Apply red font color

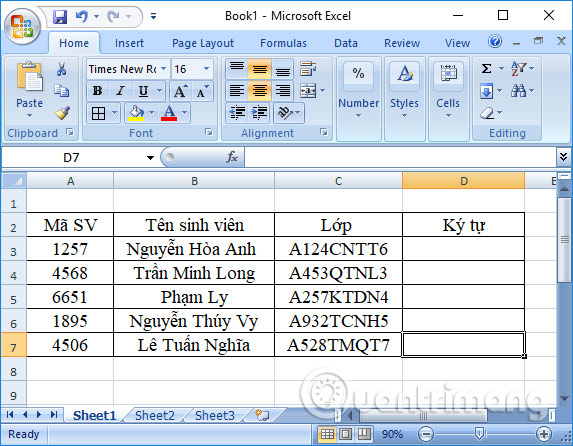(x=169, y=113)
